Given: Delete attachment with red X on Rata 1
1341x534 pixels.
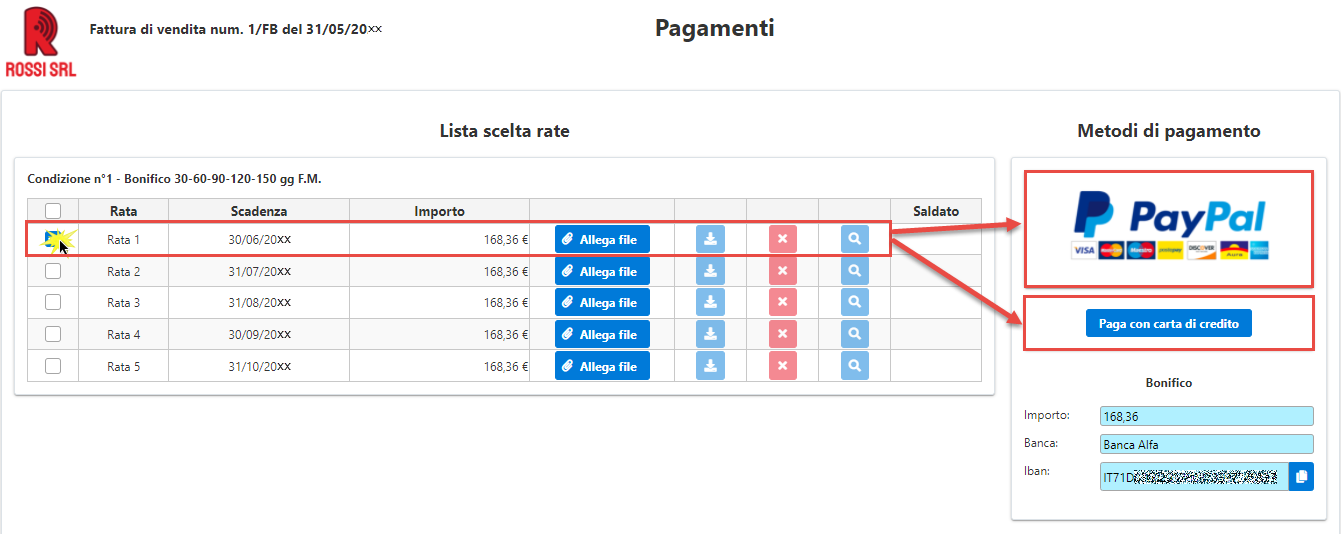Looking at the screenshot, I should click(x=782, y=239).
